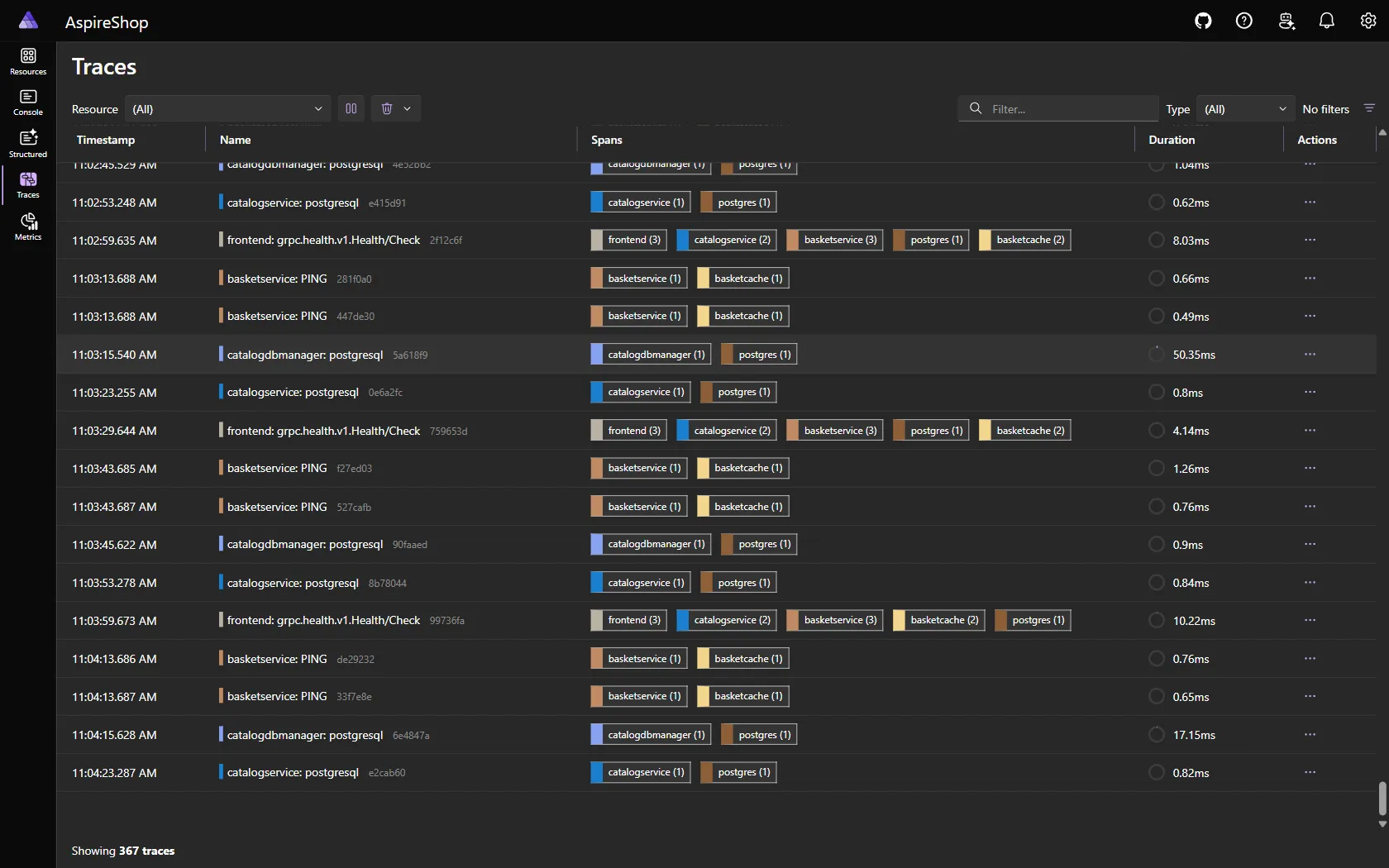Open actions menu for trace 5a618f9
Image resolution: width=1389 pixels, height=868 pixels.
click(1310, 354)
